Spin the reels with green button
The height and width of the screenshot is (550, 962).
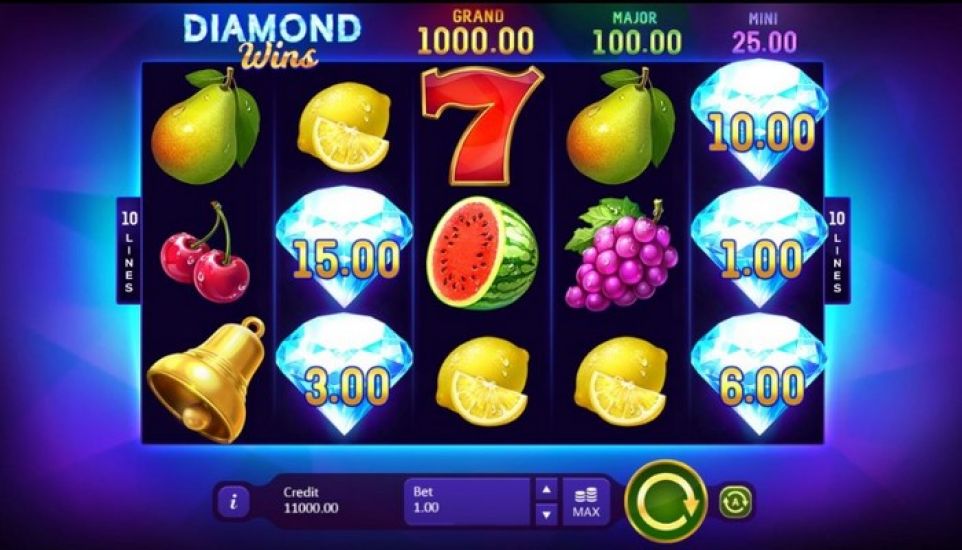pos(666,502)
